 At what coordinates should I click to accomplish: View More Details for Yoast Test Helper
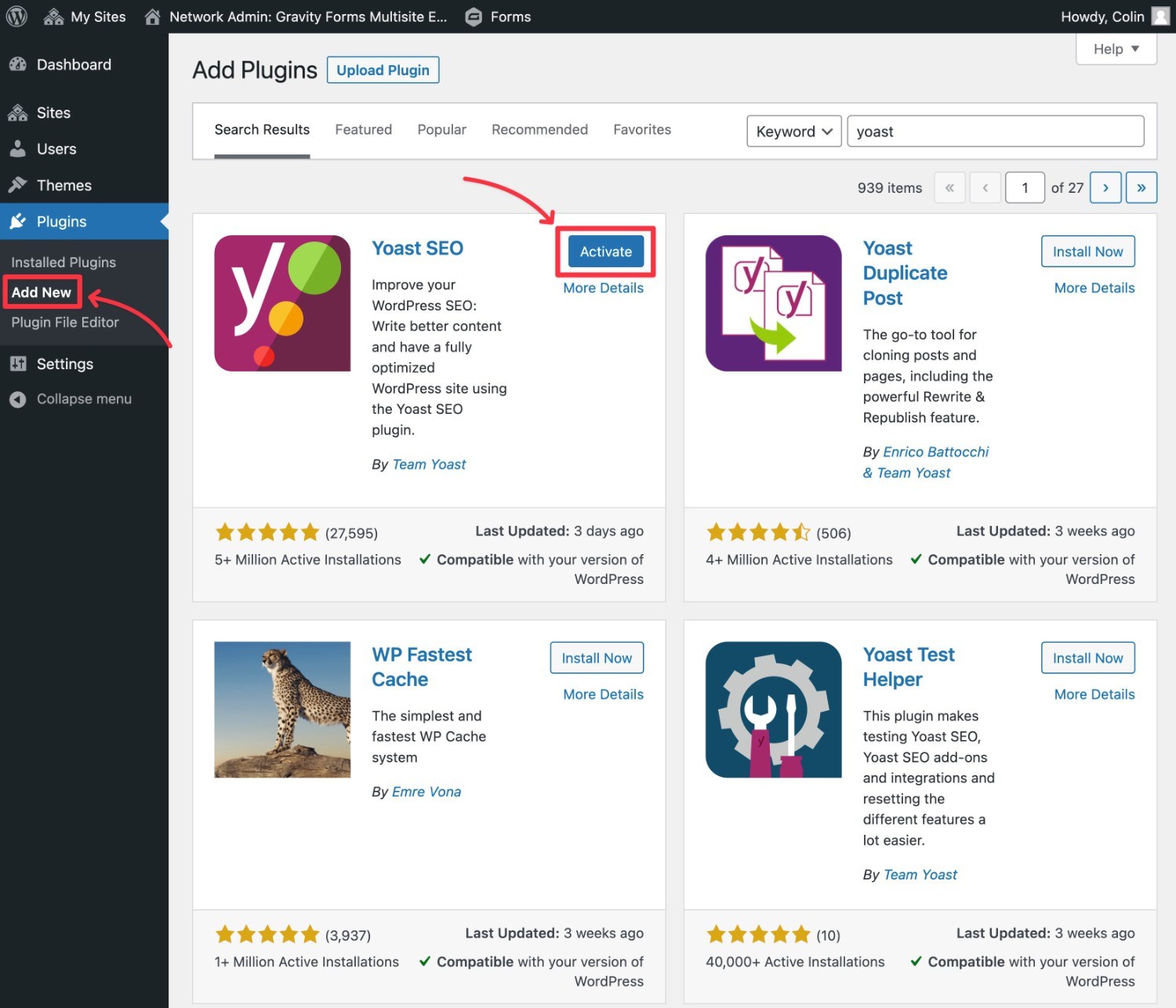tap(1094, 694)
